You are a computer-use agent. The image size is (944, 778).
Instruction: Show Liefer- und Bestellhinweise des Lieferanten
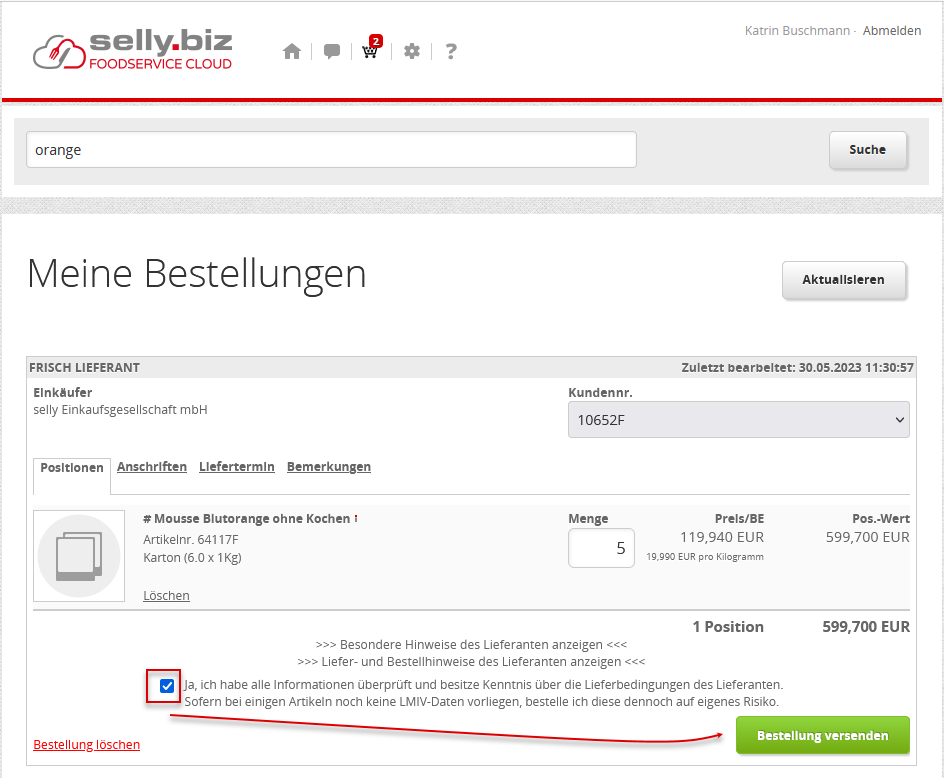point(471,662)
